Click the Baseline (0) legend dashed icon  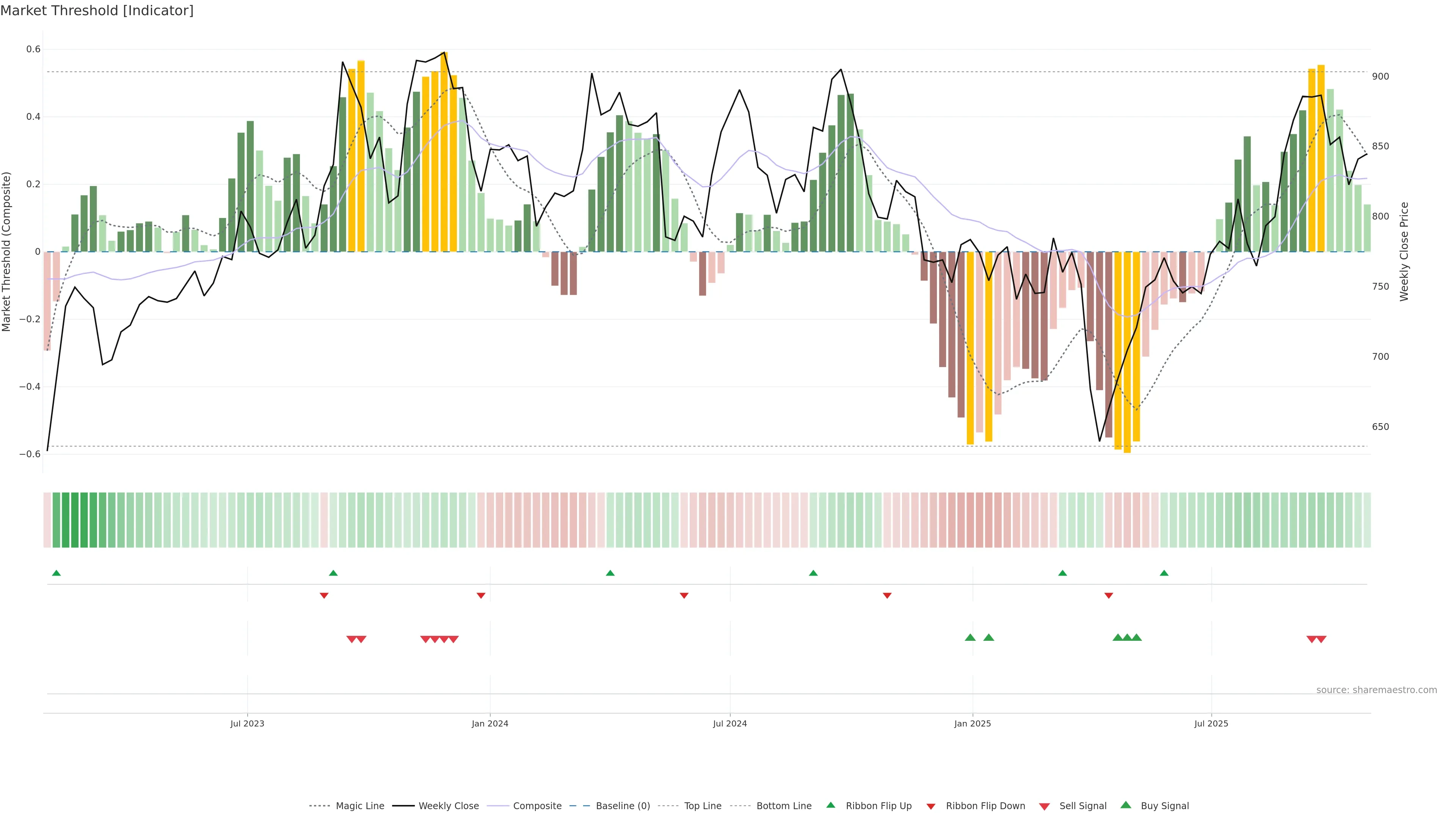tap(580, 806)
